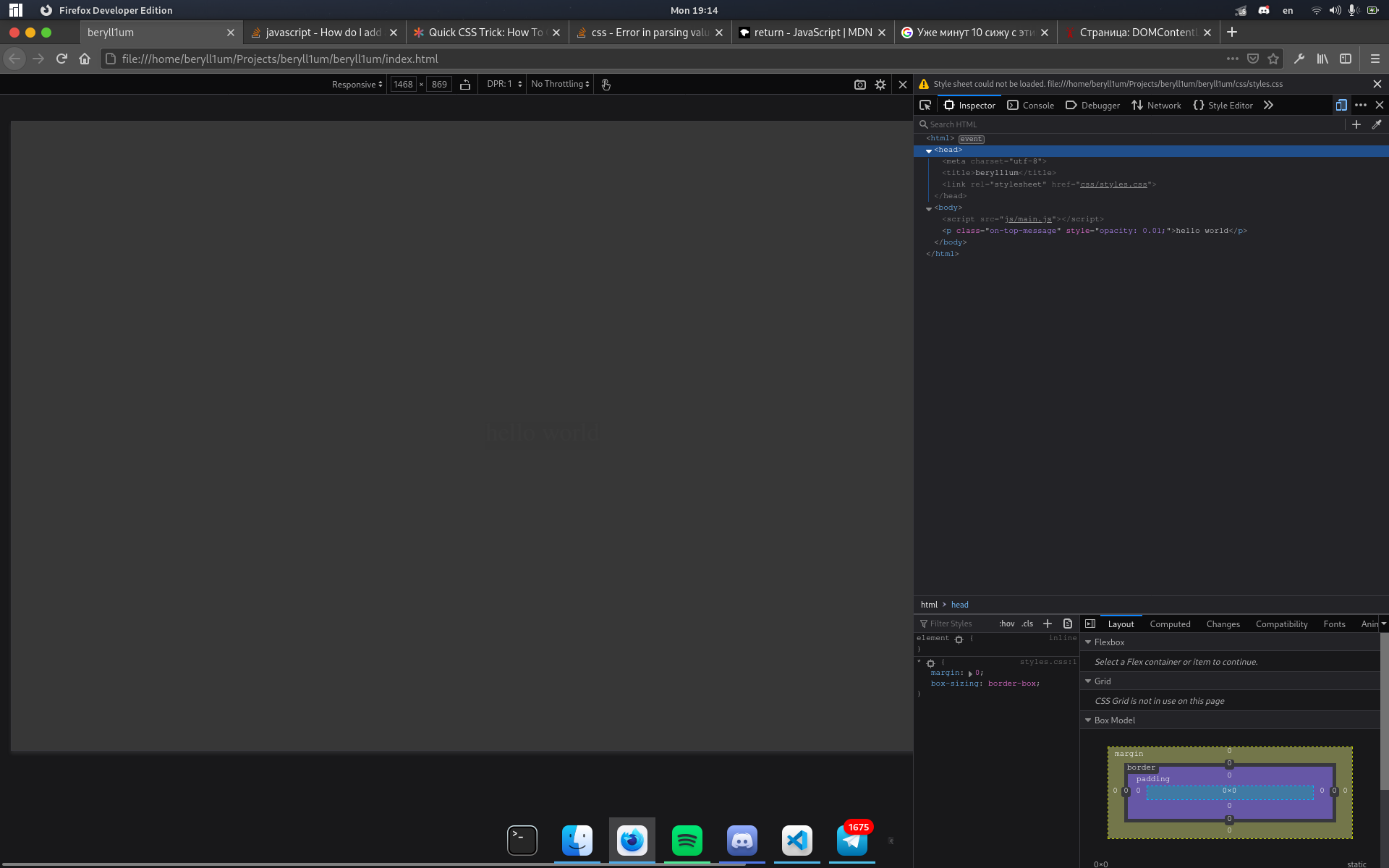Open Firefox hamburger menu
1389x868 pixels.
pyautogui.click(x=1375, y=59)
